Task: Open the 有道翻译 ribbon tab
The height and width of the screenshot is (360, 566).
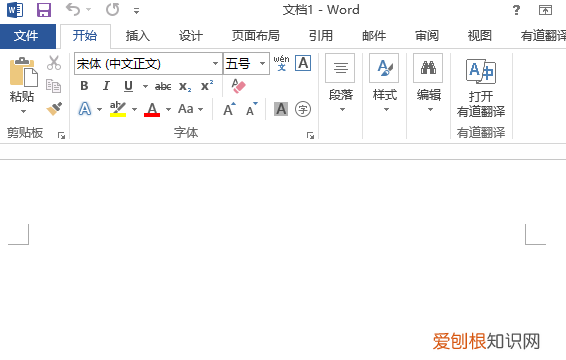Action: [543, 36]
